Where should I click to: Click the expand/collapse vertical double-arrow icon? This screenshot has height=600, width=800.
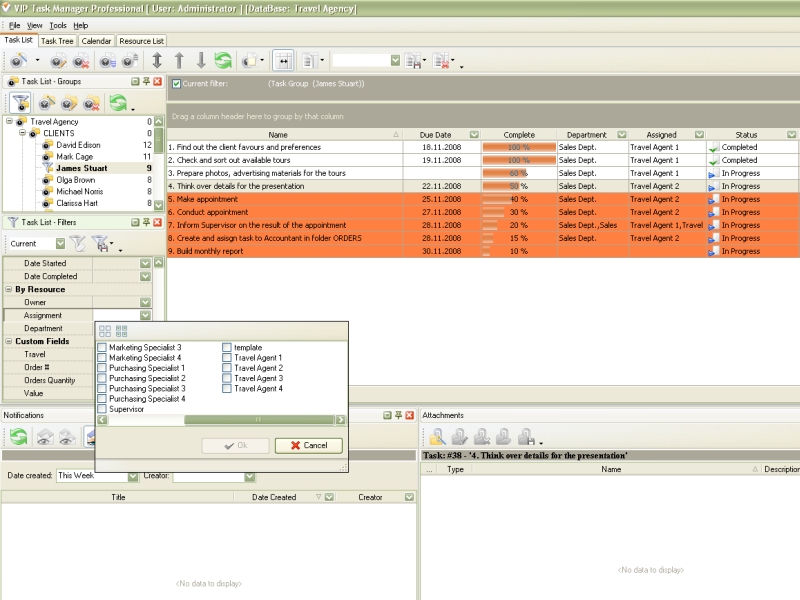tap(157, 61)
